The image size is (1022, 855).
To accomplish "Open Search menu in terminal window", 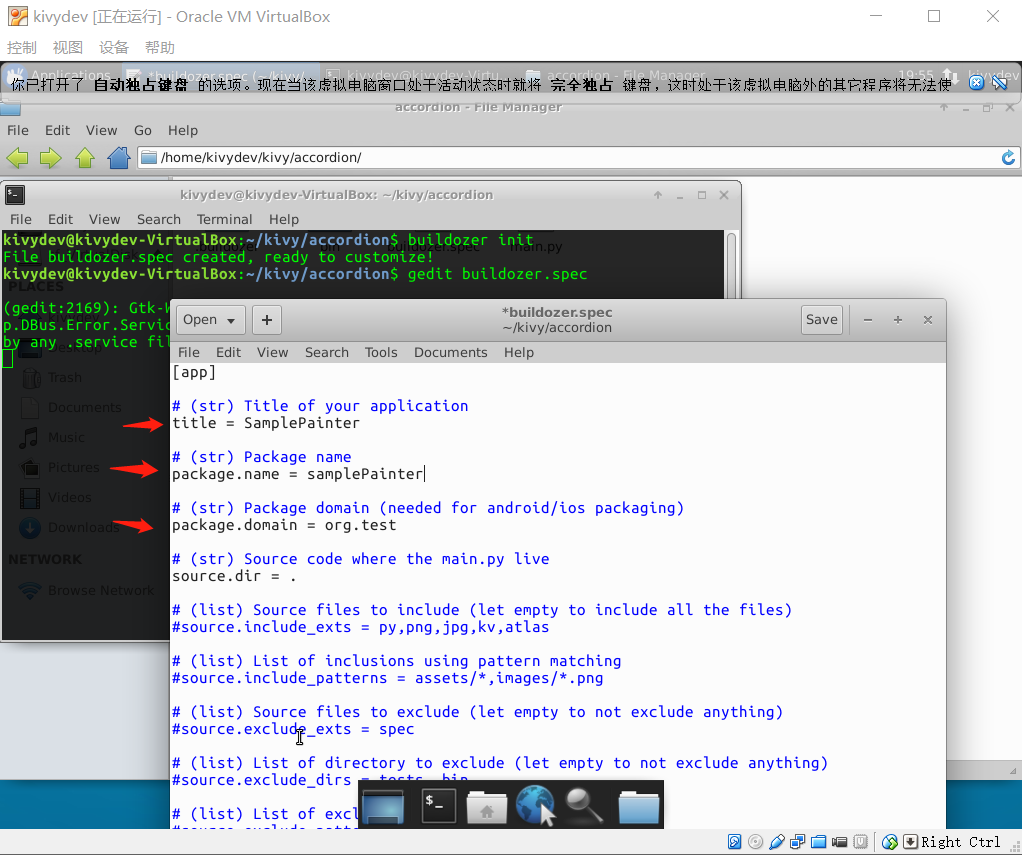I will (x=158, y=220).
